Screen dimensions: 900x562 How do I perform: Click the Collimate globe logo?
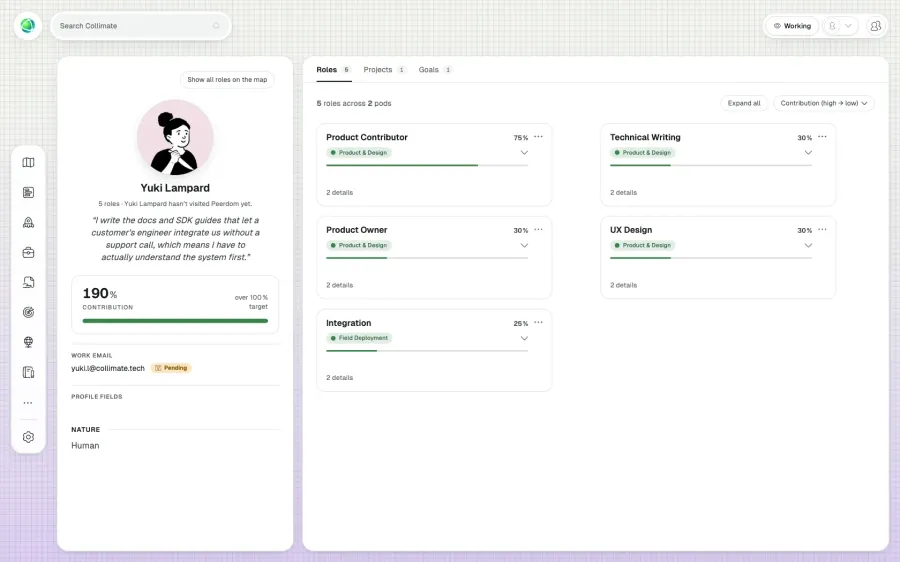click(x=28, y=26)
